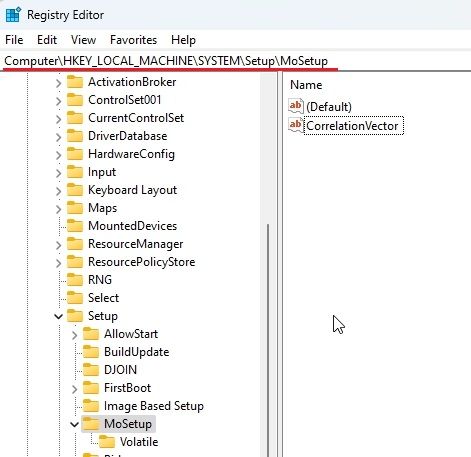Open the View menu

click(x=83, y=40)
